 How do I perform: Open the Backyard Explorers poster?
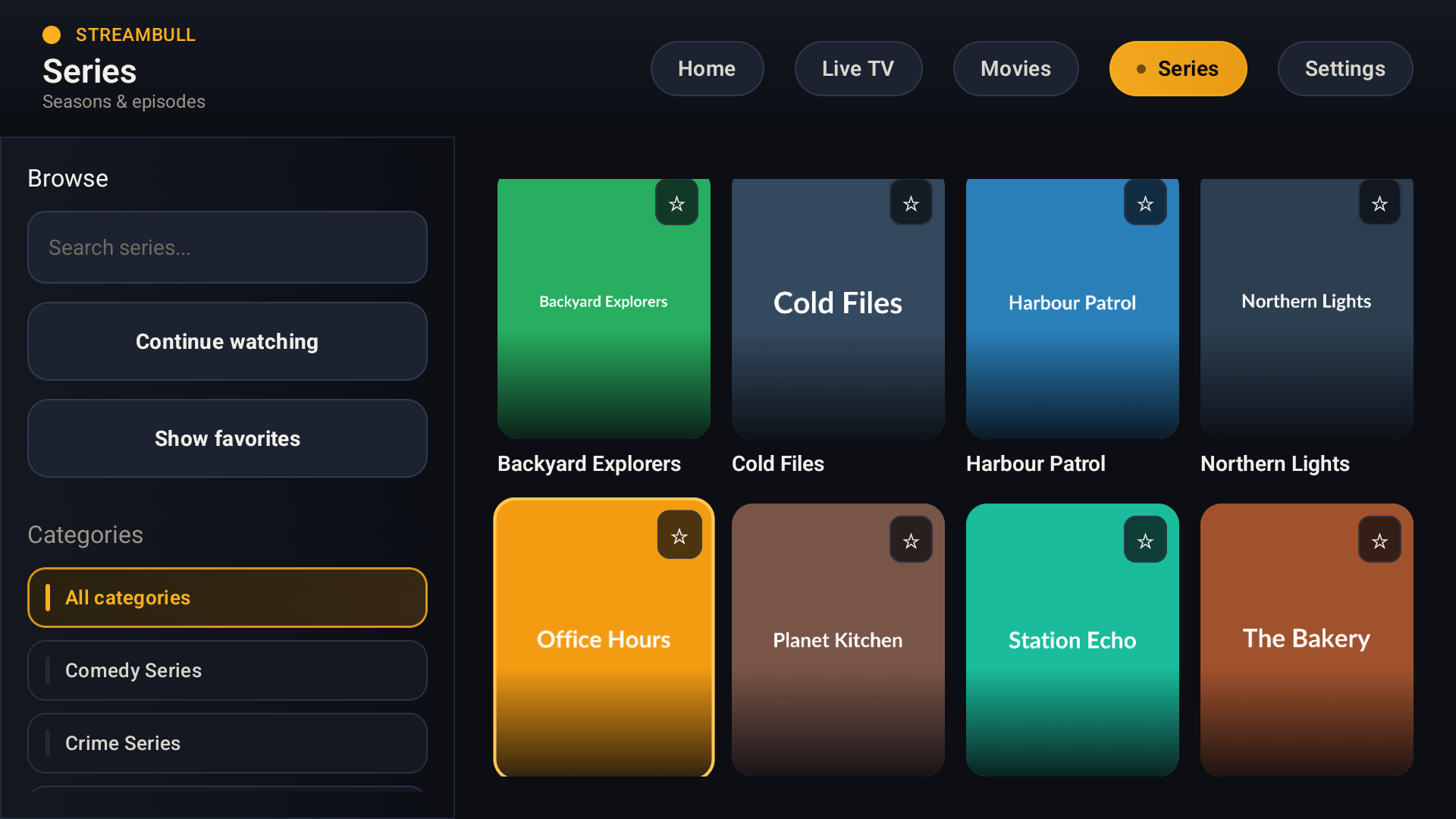[x=604, y=309]
